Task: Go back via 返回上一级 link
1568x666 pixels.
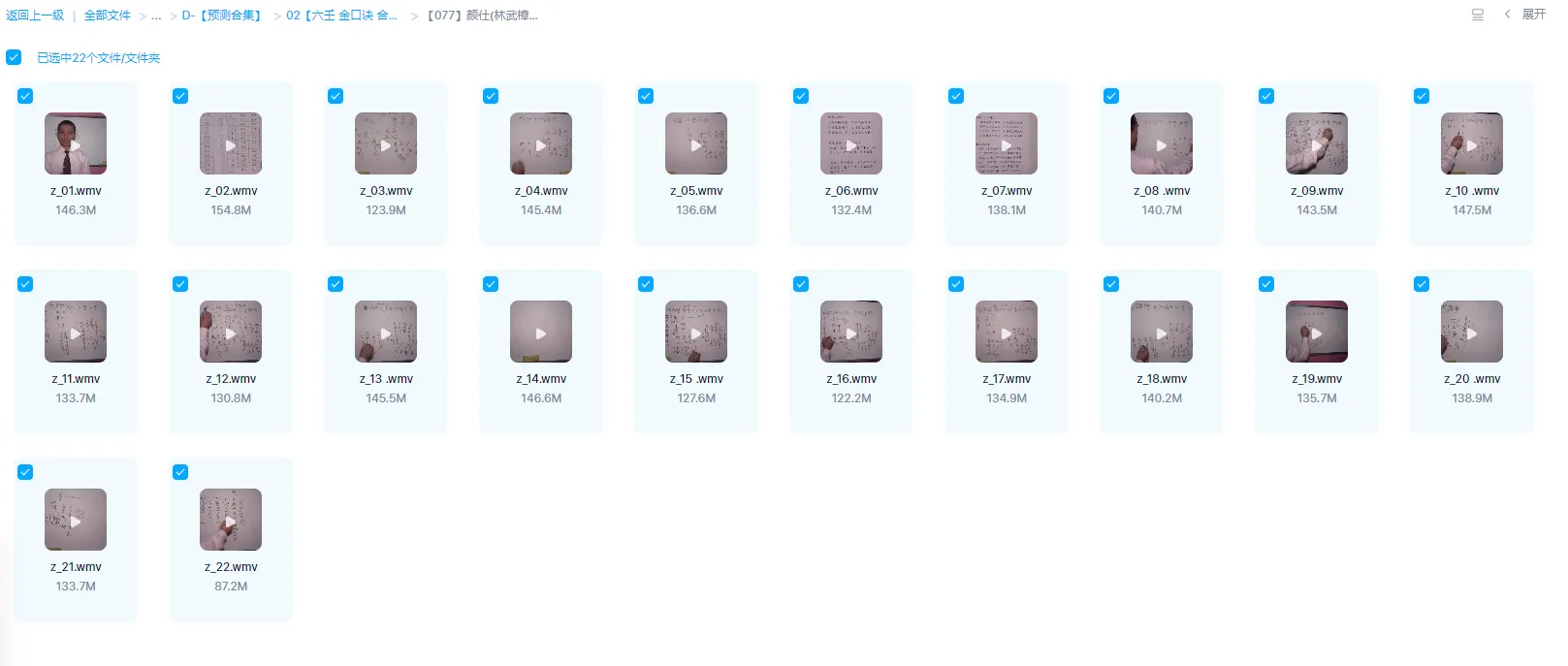Action: [35, 16]
